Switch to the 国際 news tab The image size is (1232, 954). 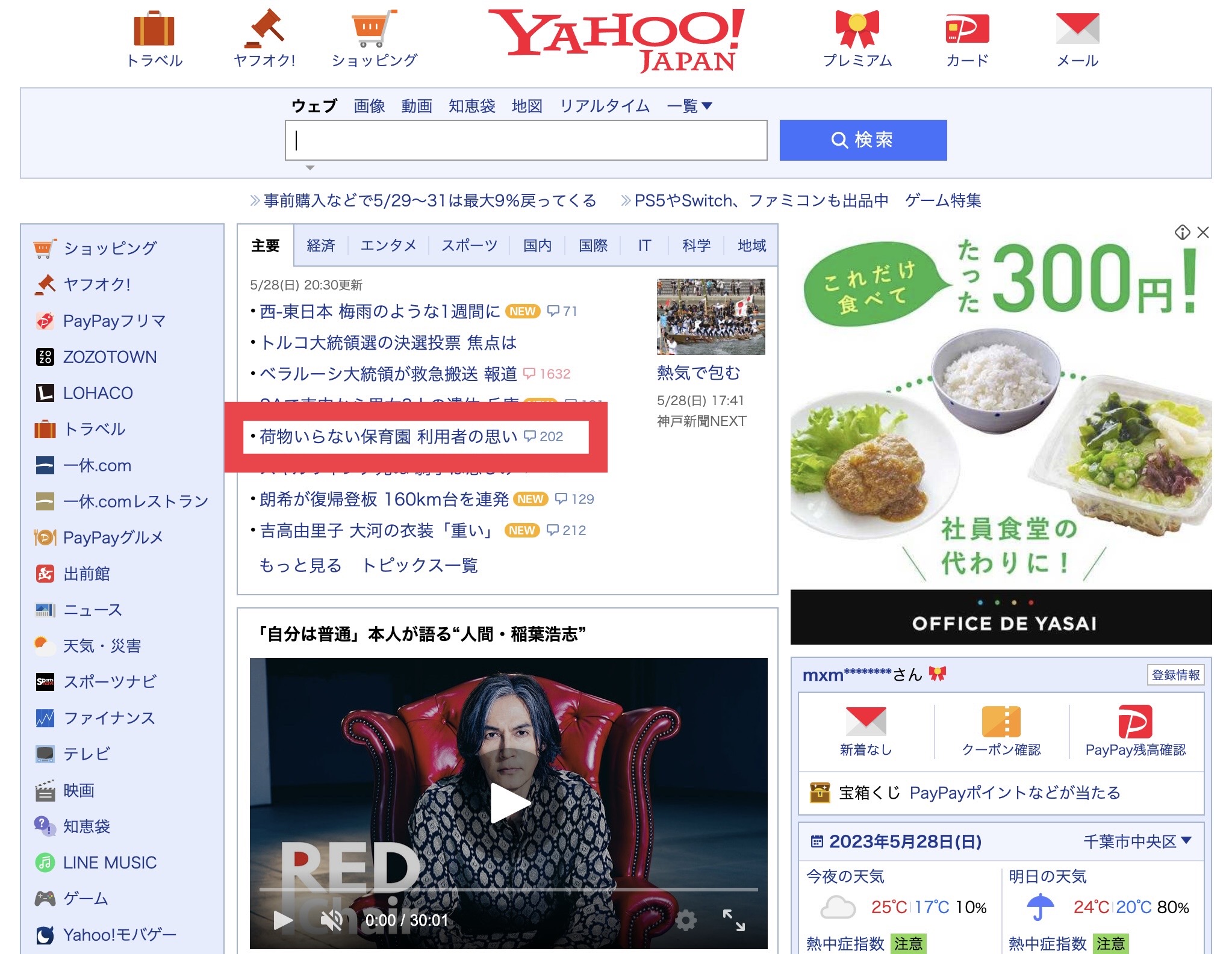coord(593,246)
